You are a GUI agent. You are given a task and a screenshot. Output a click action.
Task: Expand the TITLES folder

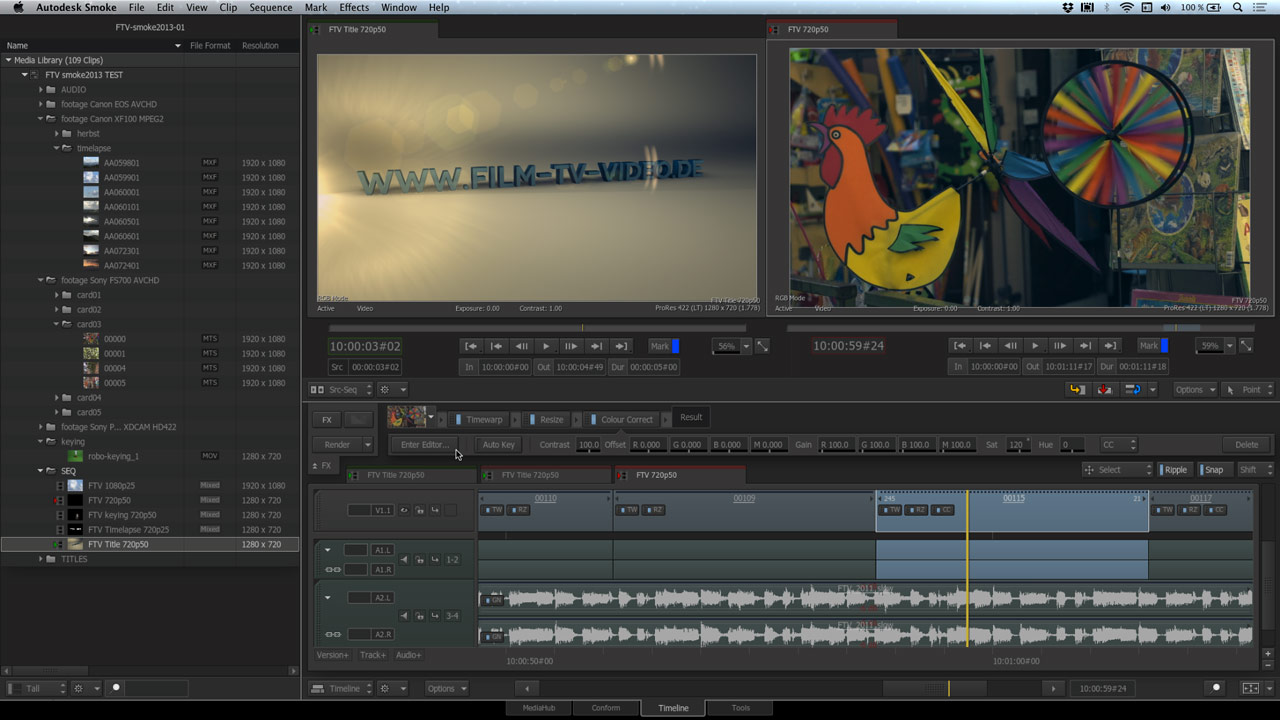coord(41,559)
